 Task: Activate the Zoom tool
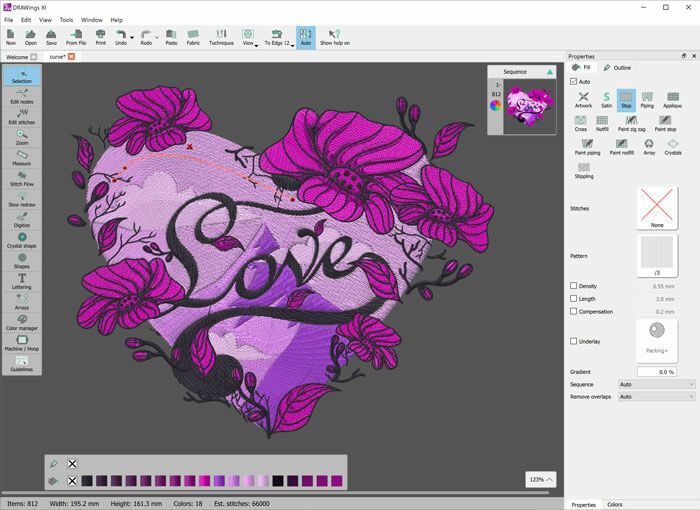(21, 137)
